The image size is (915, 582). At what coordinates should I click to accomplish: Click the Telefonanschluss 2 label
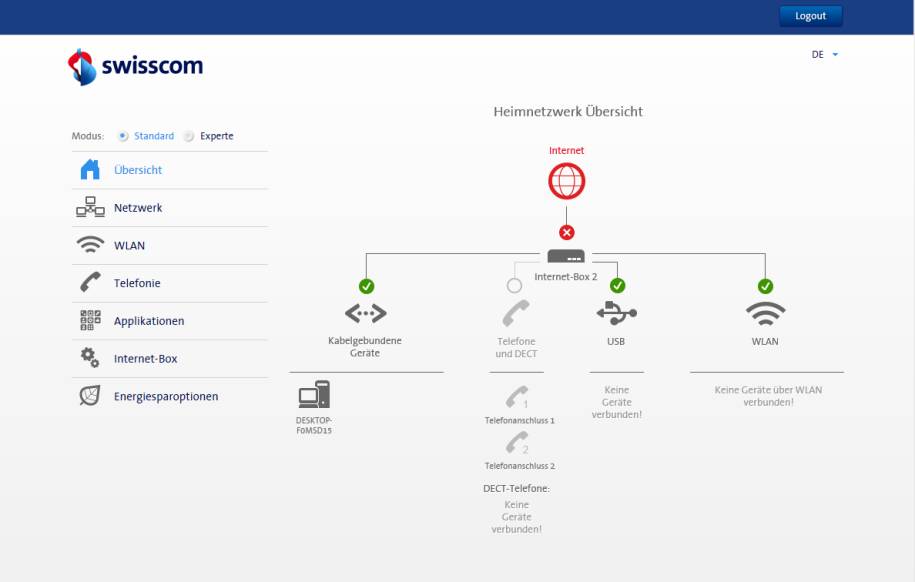coord(519,466)
